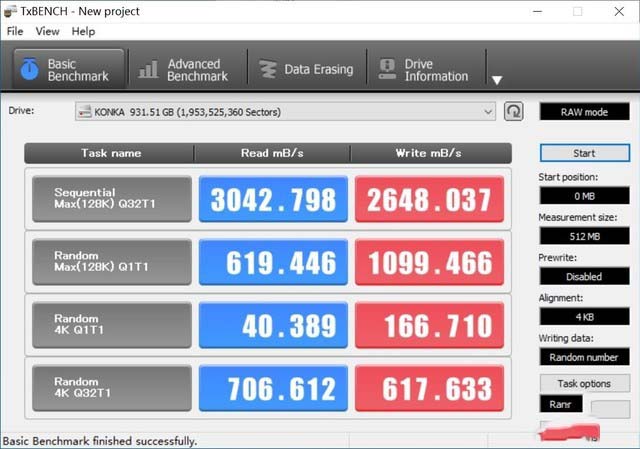Click the sequential read value 3042.798
The image size is (640, 449).
273,199
